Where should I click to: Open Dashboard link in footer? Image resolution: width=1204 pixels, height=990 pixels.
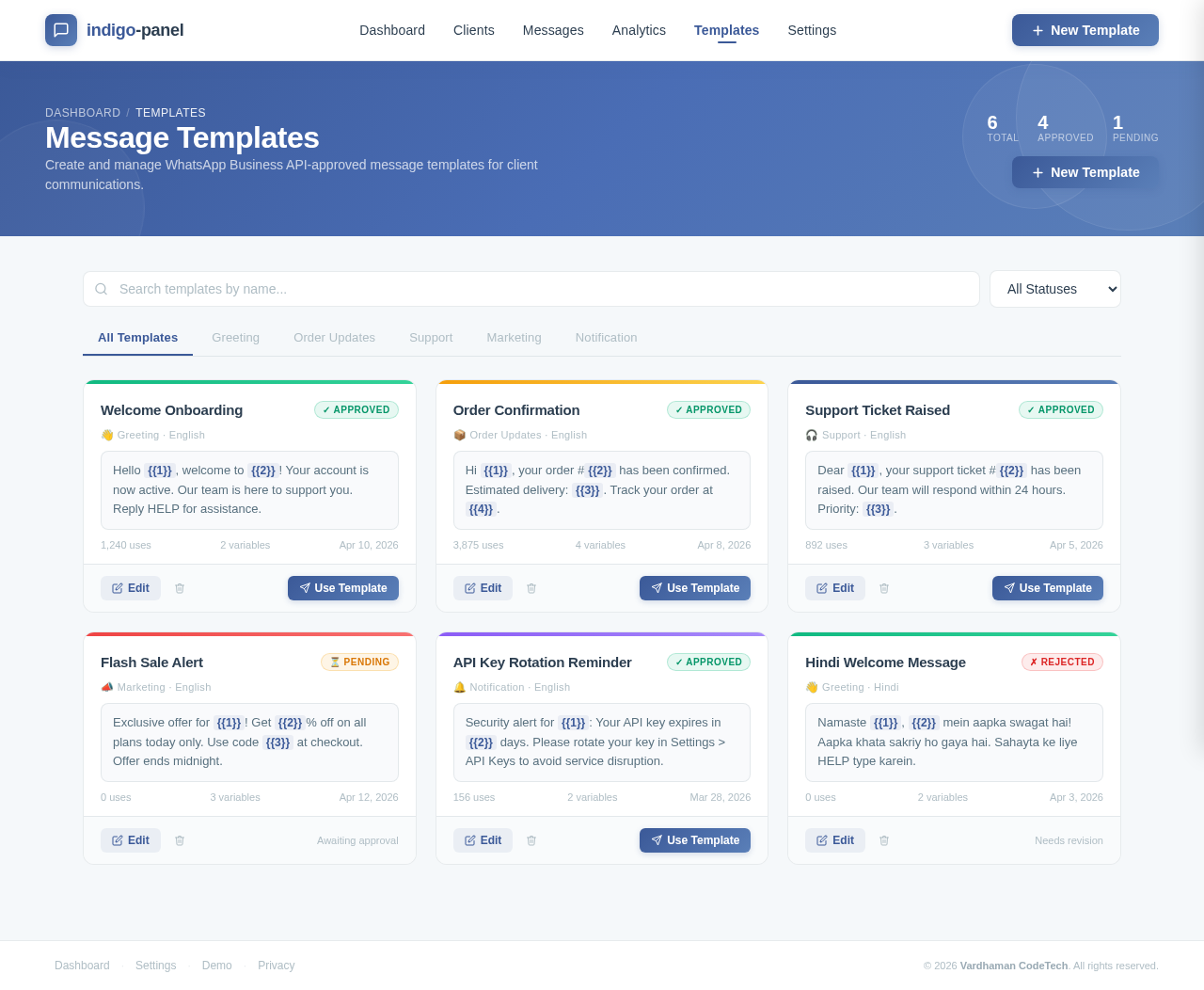[x=82, y=966]
